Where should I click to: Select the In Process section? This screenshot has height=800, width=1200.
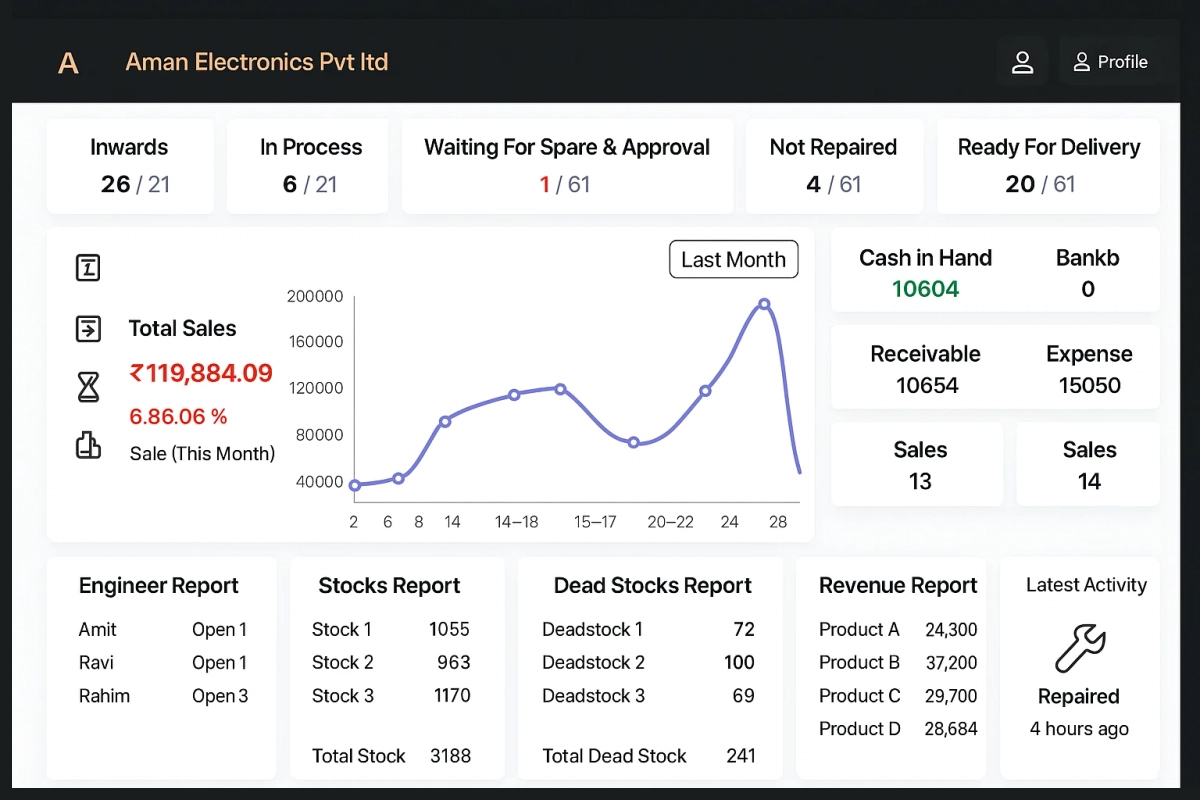[307, 165]
